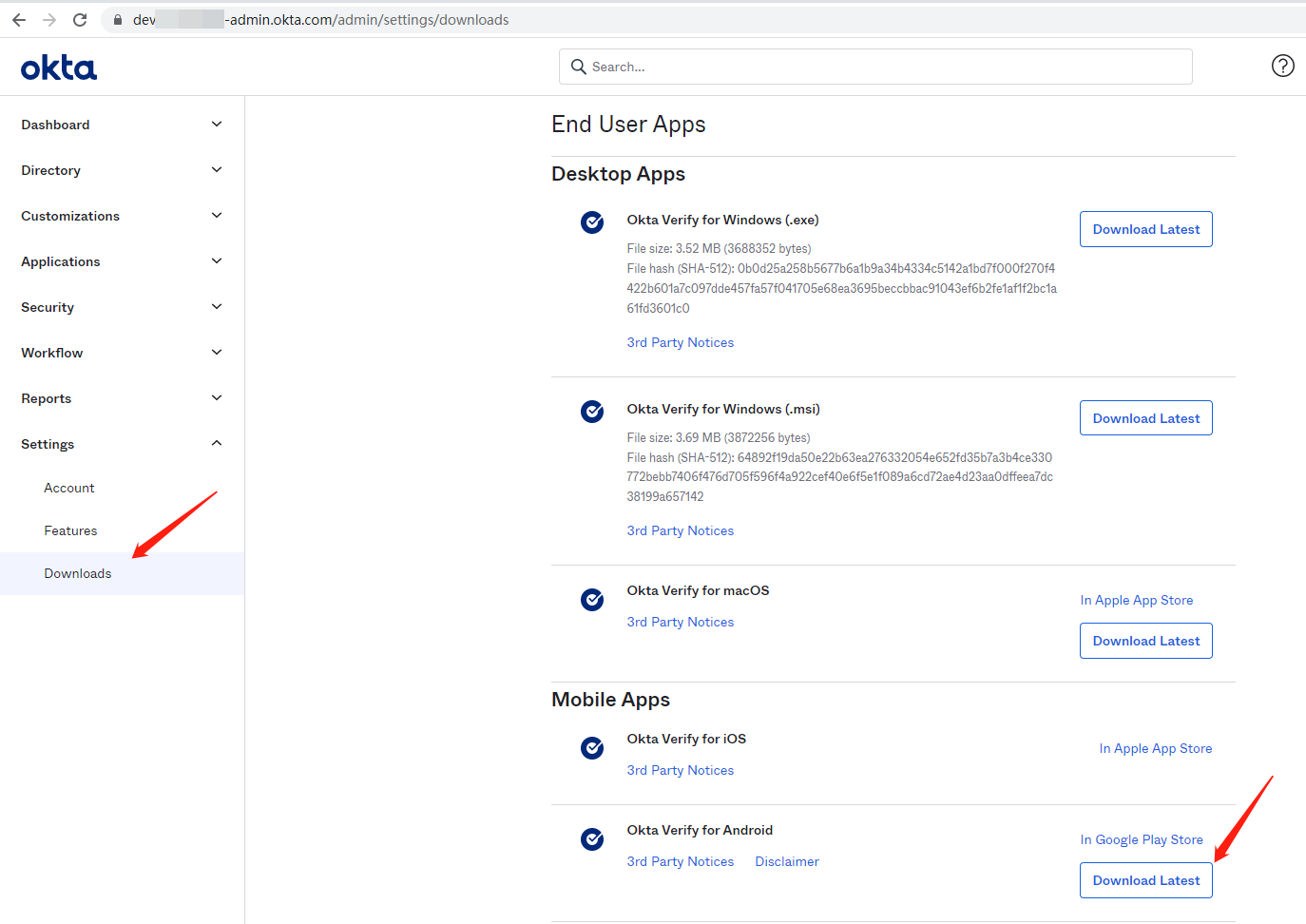Viewport: 1306px width, 924px height.
Task: Click the Okta logo
Action: (x=59, y=67)
